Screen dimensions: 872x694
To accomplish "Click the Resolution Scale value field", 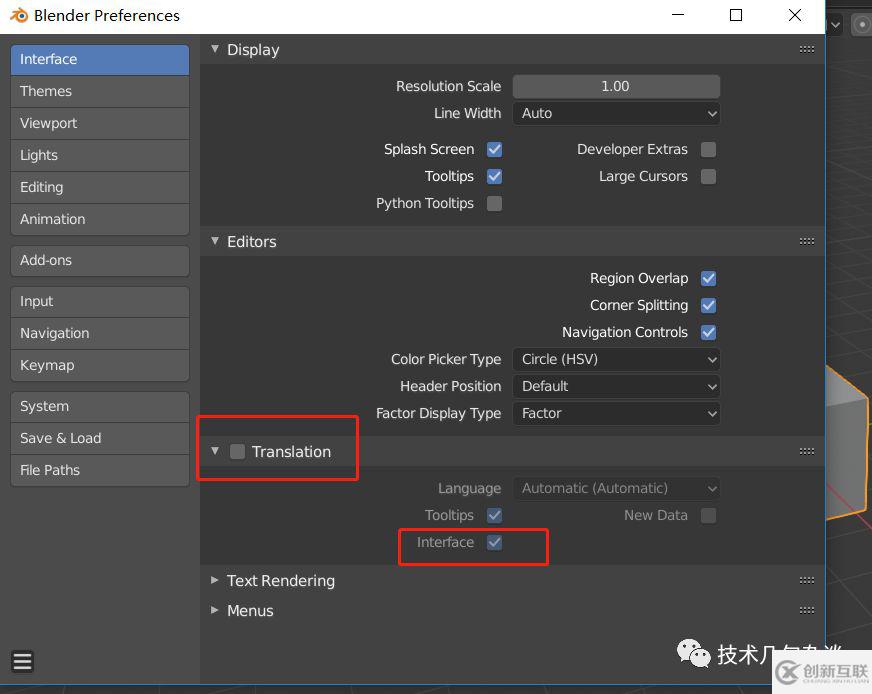I will click(616, 86).
